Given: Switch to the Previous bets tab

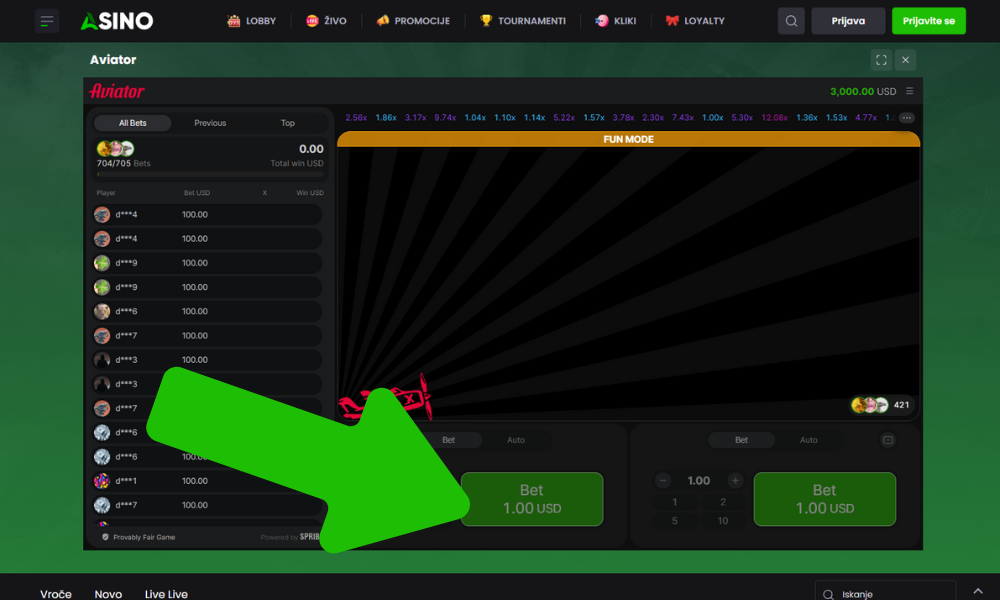Looking at the screenshot, I should (210, 123).
